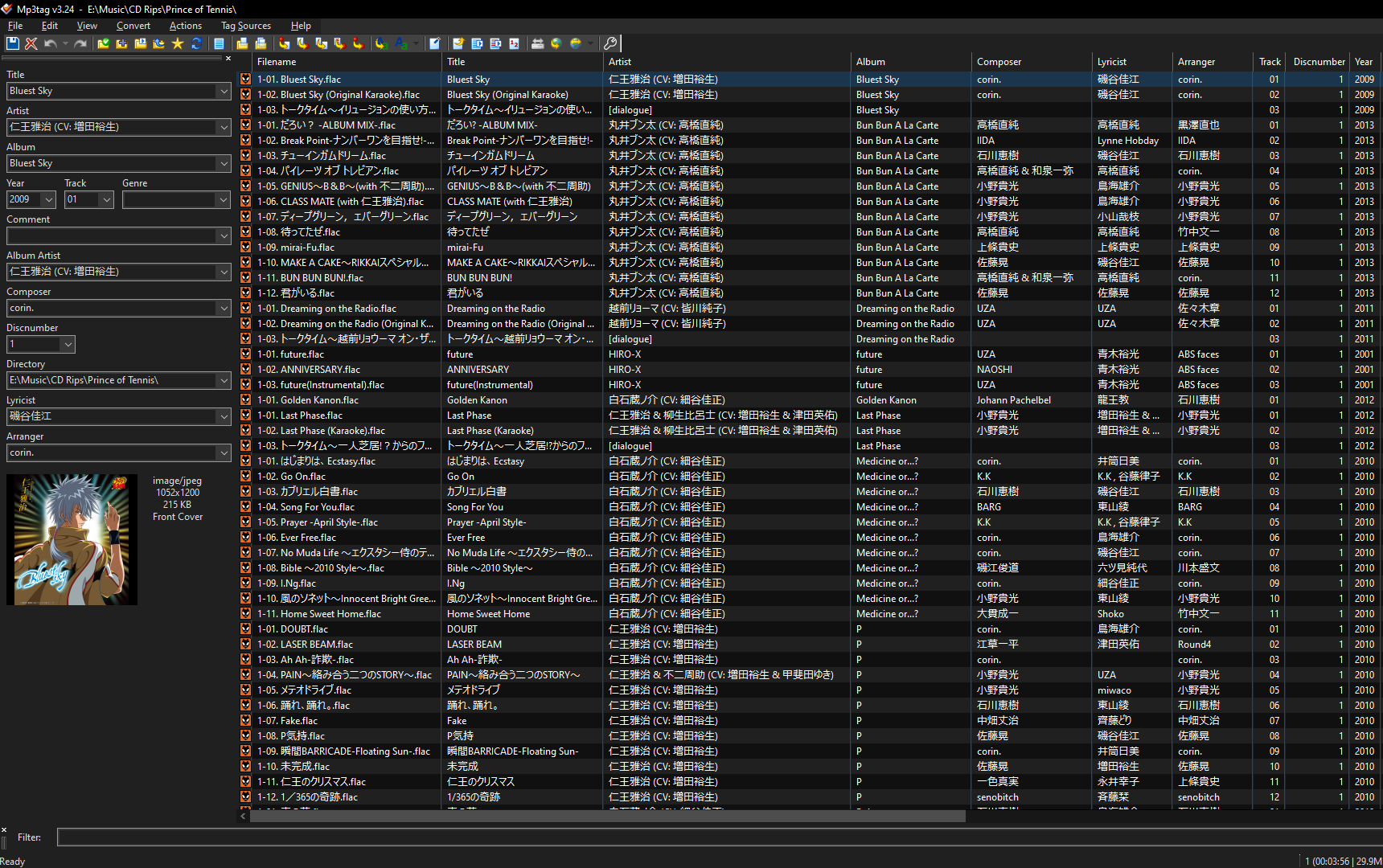The width and height of the screenshot is (1383, 868).
Task: Click the undo arrow in the toolbar
Action: click(x=50, y=43)
